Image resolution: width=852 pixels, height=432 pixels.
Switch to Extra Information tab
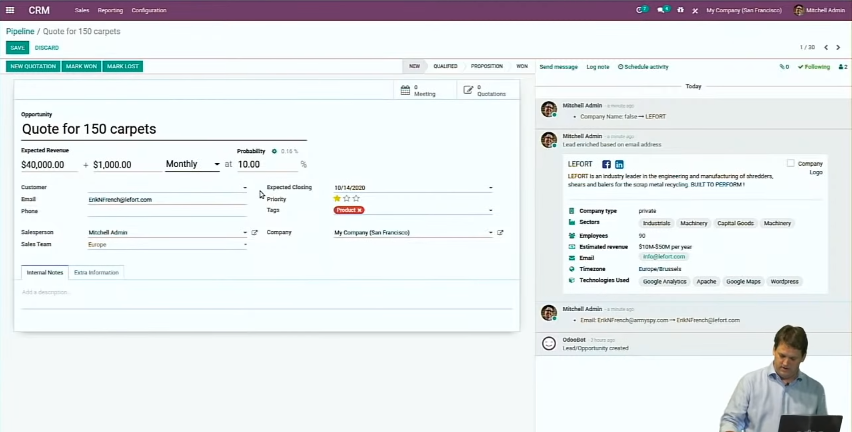pyautogui.click(x=96, y=272)
